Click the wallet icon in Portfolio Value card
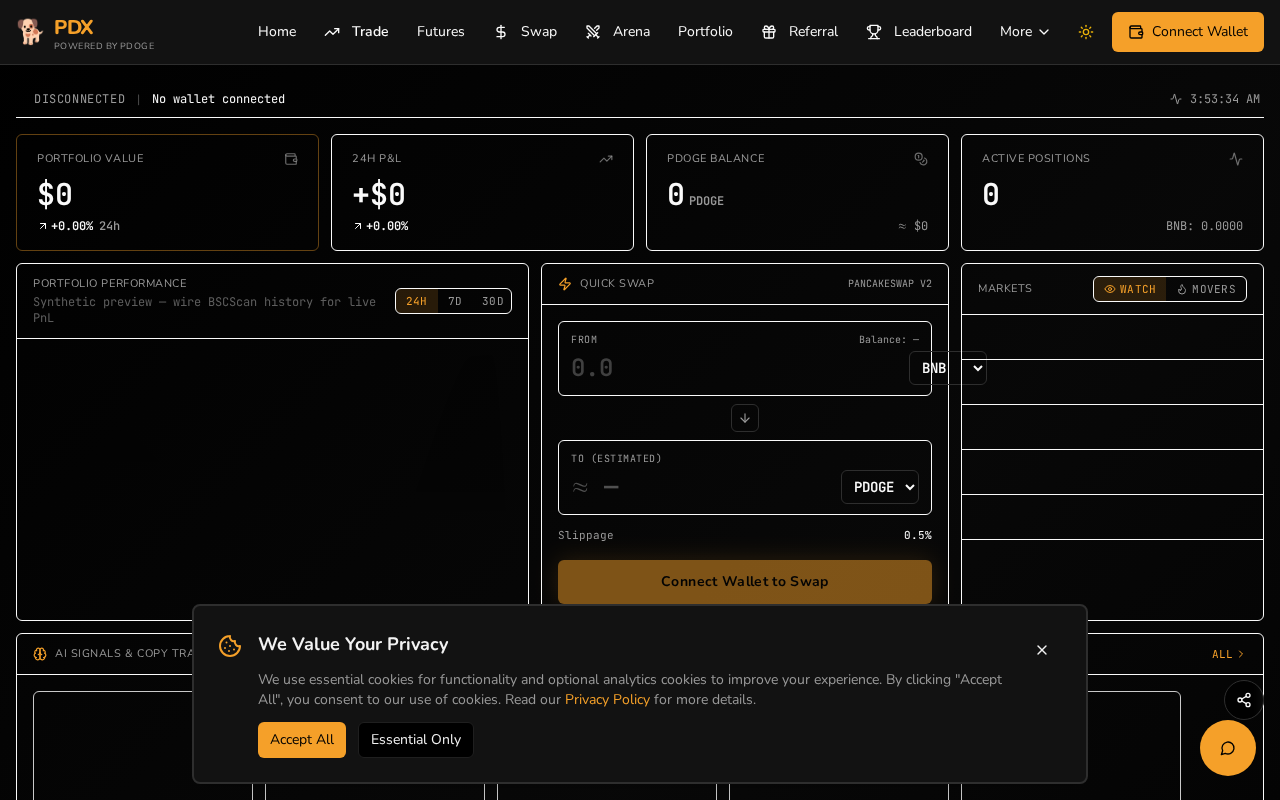This screenshot has width=1280, height=800. tap(291, 159)
